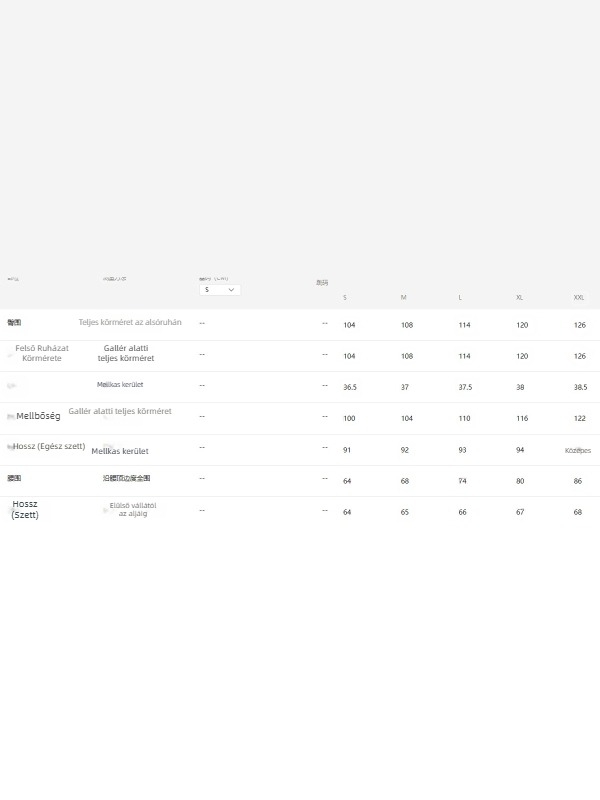Click the Mellbőség row label
This screenshot has width=600, height=800.
click(38, 416)
